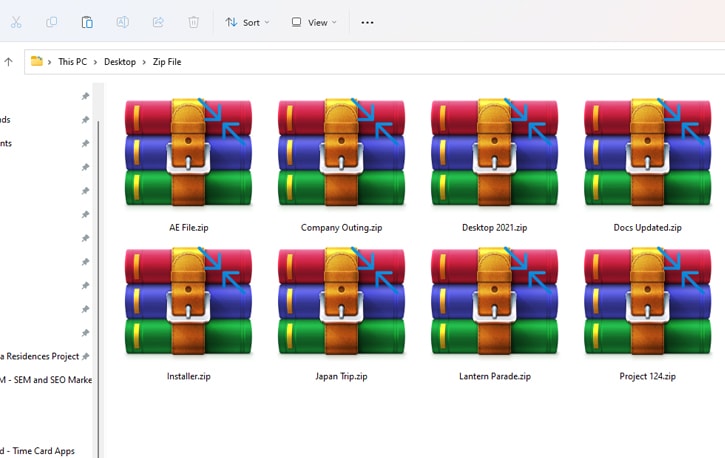Viewport: 725px width, 458px height.
Task: Click Zip File in the breadcrumb path
Action: [167, 61]
